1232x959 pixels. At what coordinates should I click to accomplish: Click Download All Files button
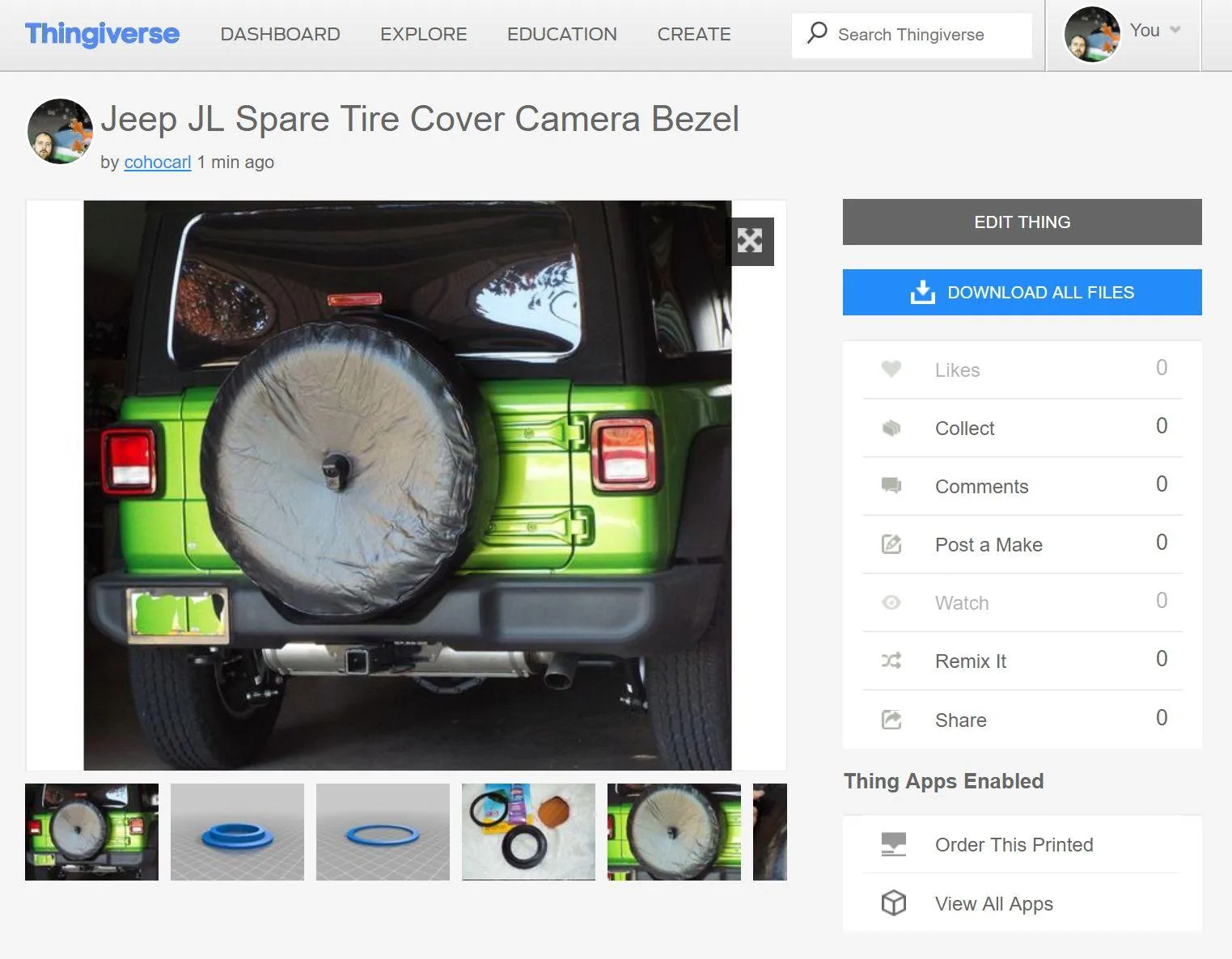click(1022, 293)
